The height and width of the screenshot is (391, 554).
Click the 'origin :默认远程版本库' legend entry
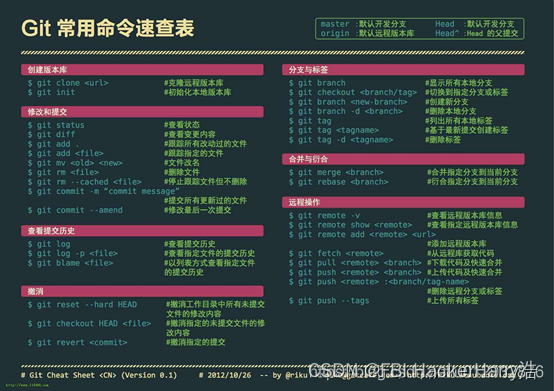tap(367, 33)
